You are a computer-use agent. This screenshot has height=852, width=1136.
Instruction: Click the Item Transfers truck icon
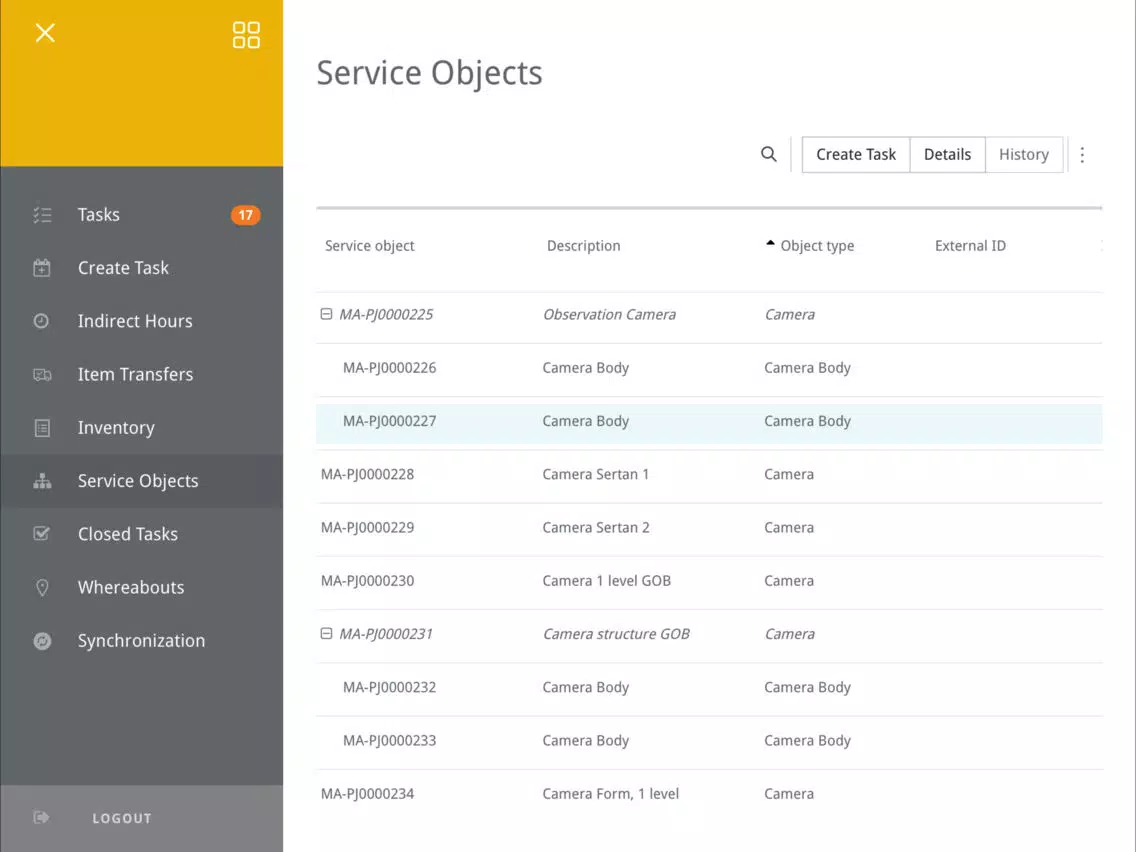click(x=42, y=375)
